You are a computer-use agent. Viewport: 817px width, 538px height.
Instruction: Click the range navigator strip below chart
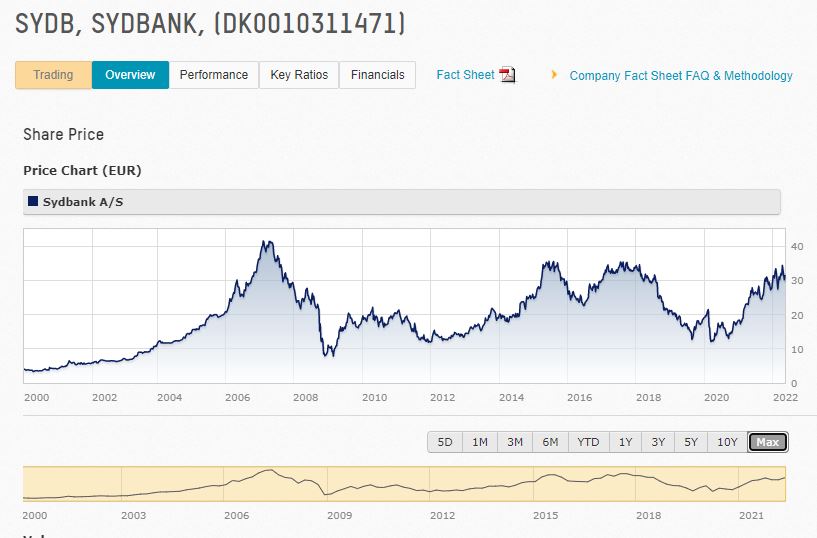[404, 484]
